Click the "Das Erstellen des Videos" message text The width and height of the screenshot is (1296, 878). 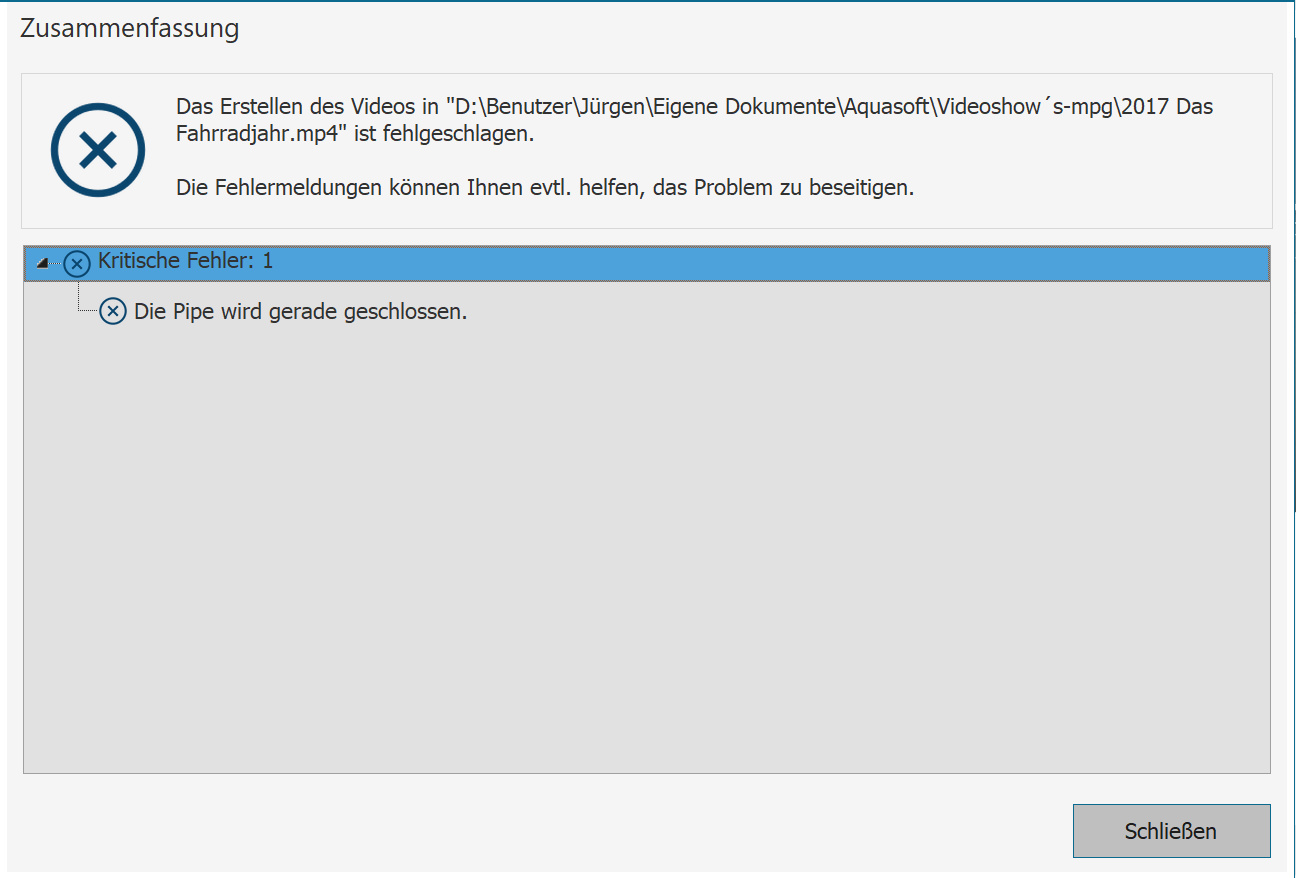click(290, 107)
